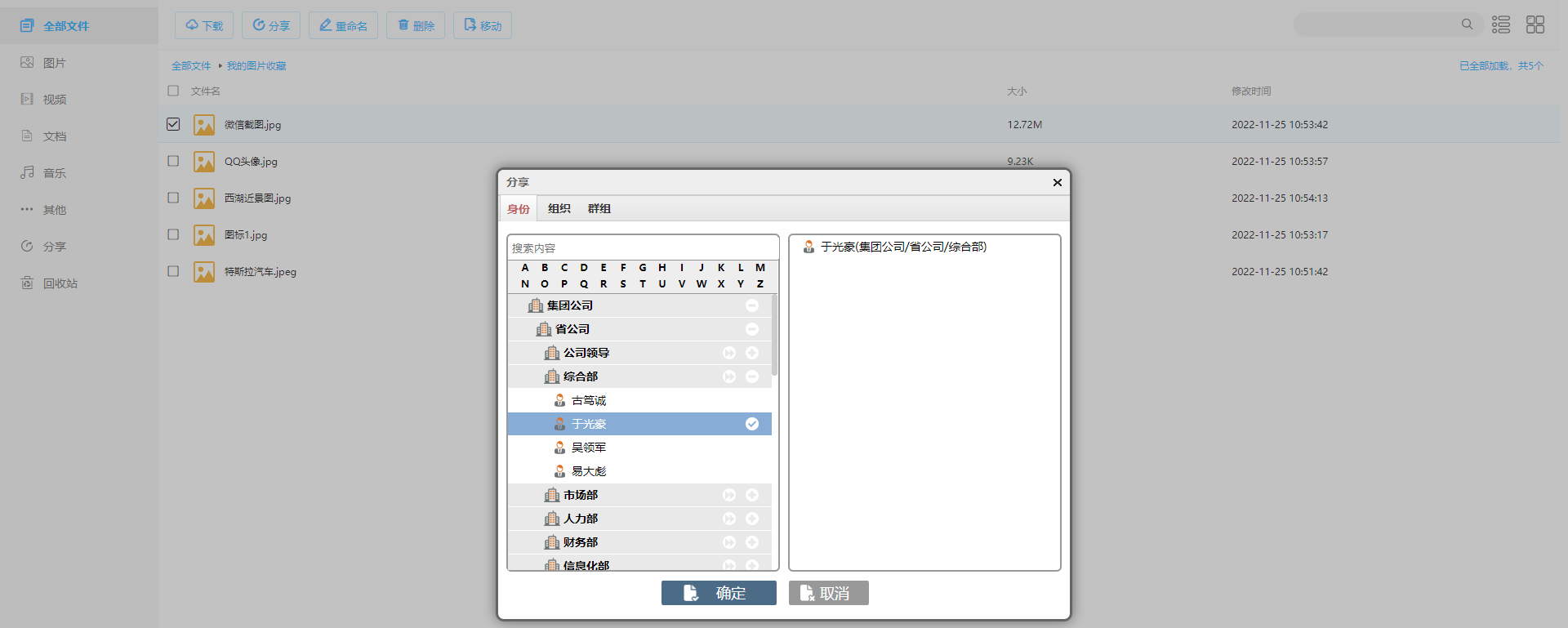Click the 删除 delete toolbar button
This screenshot has width=1568, height=628.
point(416,25)
